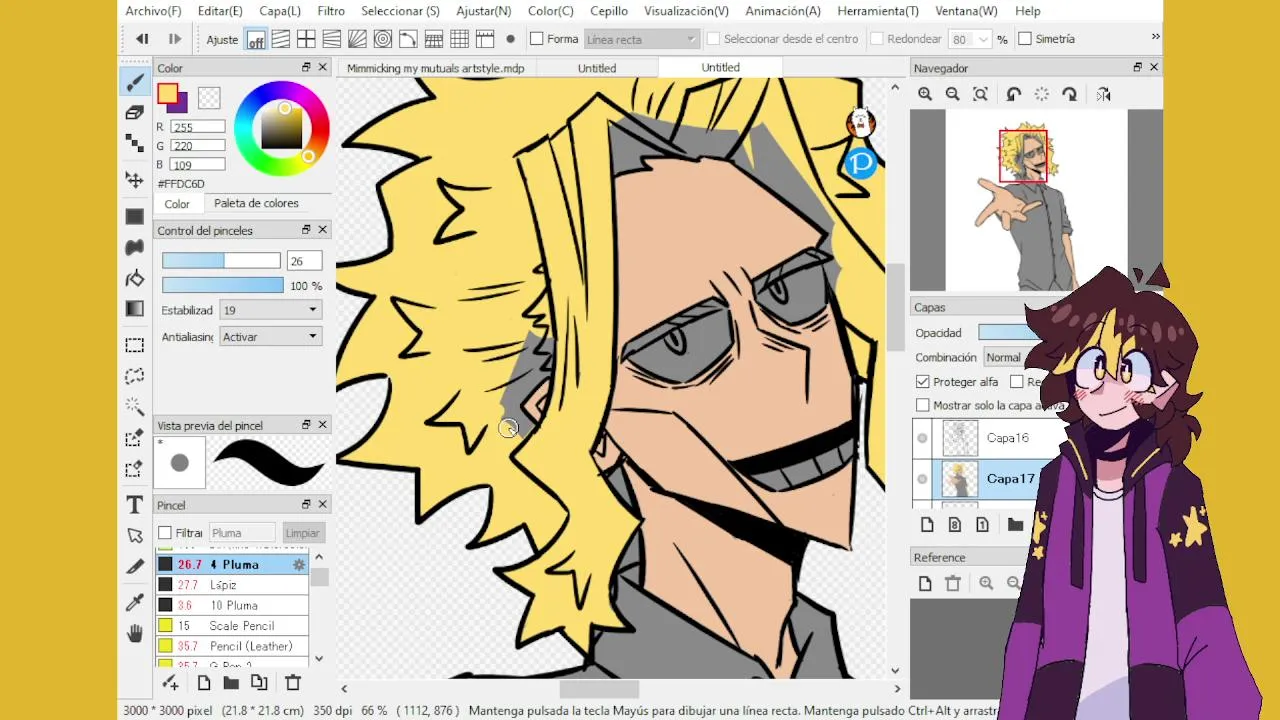
Task: Toggle visibility of Capa17
Action: pyautogui.click(x=922, y=479)
